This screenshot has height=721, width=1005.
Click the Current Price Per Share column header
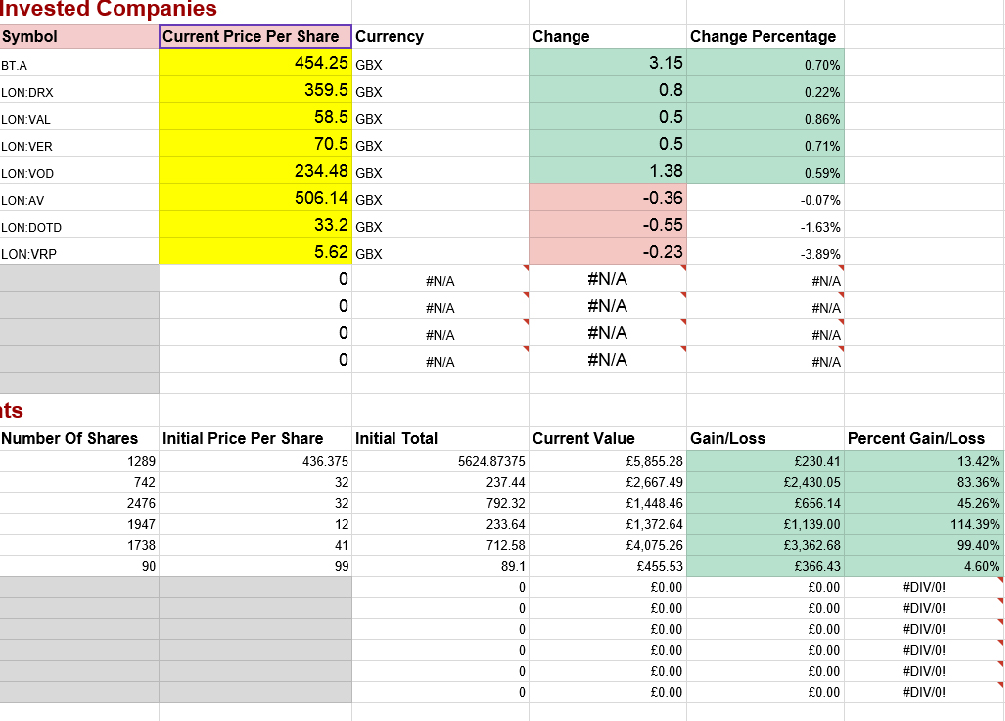coord(255,36)
